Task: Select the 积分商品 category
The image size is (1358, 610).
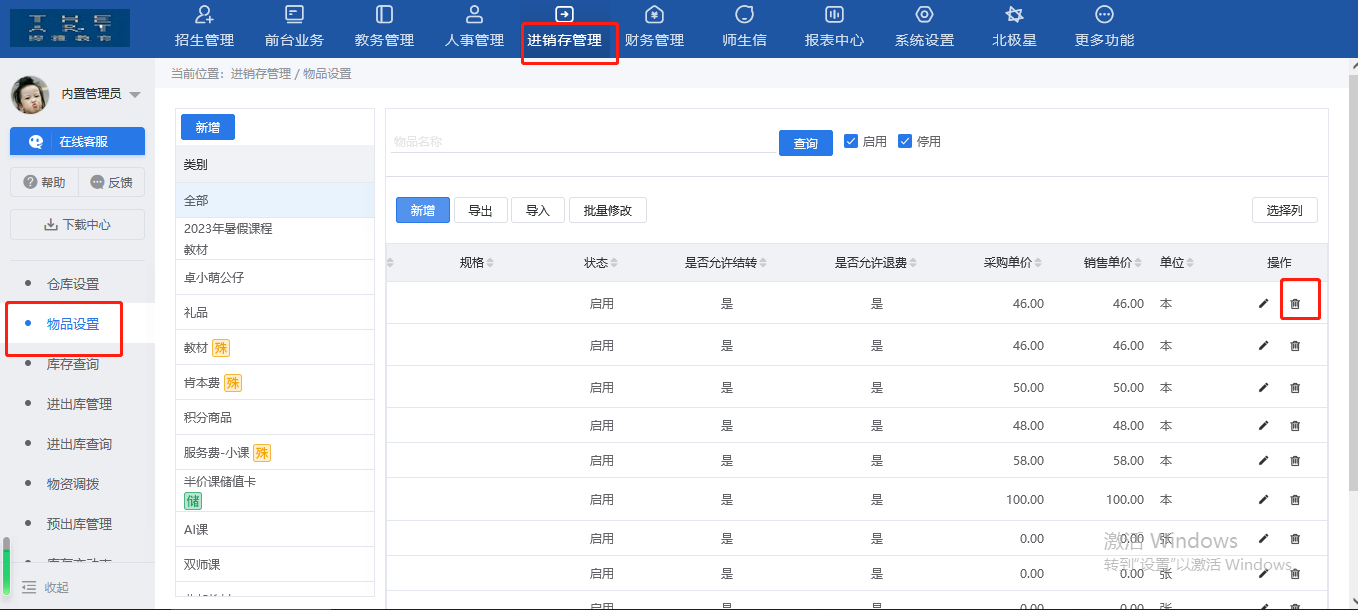Action: tap(275, 417)
